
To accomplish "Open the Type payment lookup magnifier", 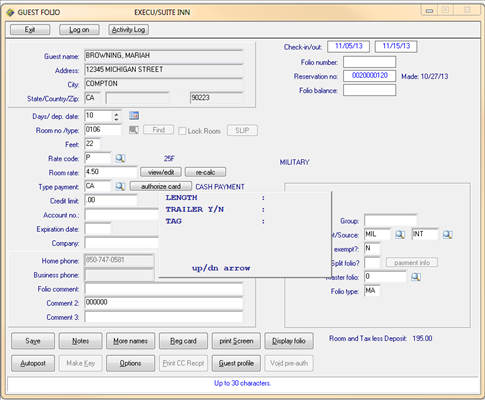I will [x=120, y=186].
